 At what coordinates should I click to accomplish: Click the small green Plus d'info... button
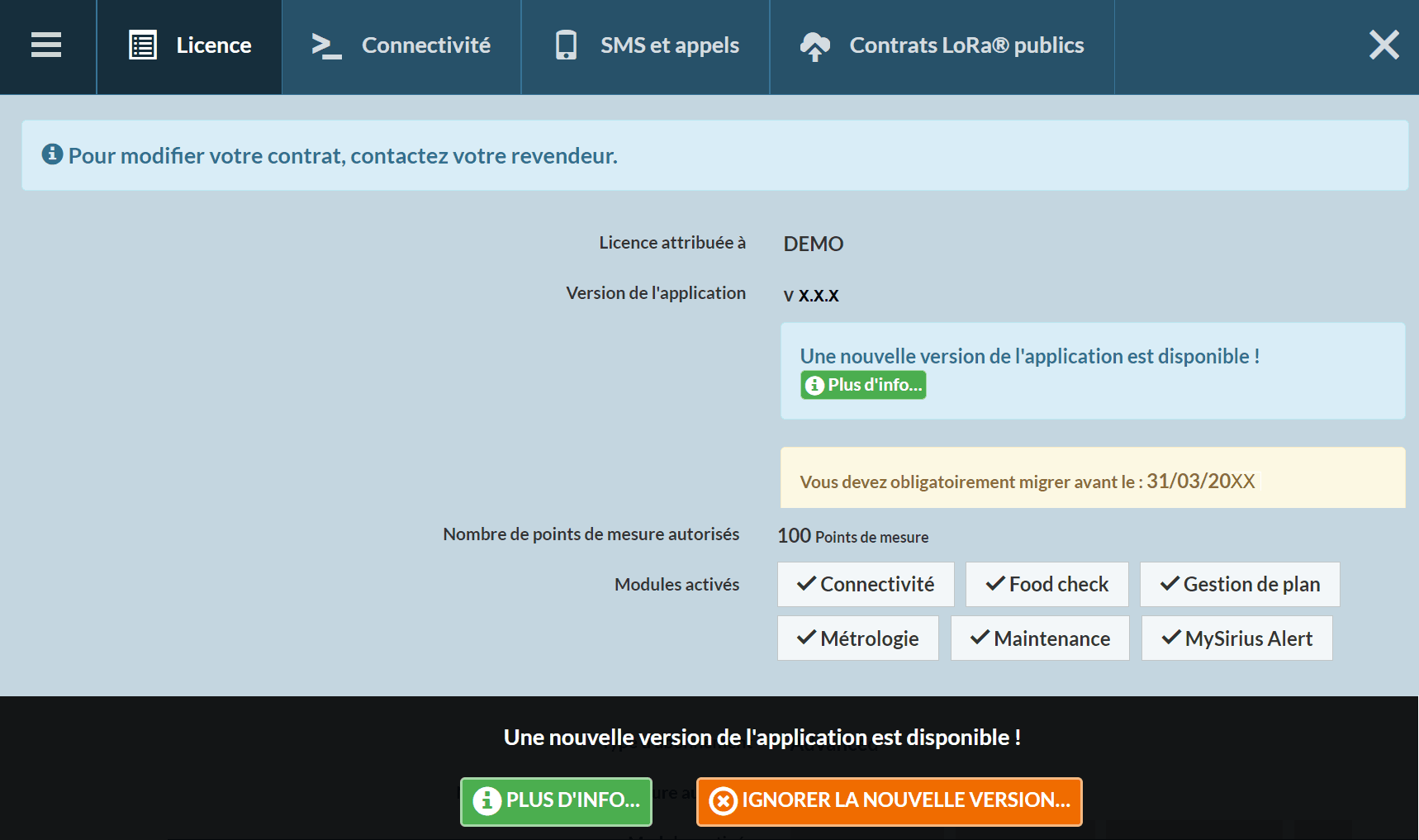[863, 385]
